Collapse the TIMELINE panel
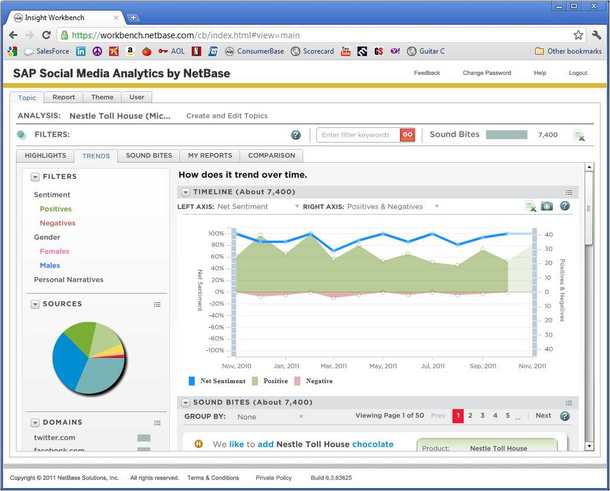610x491 pixels. (186, 192)
